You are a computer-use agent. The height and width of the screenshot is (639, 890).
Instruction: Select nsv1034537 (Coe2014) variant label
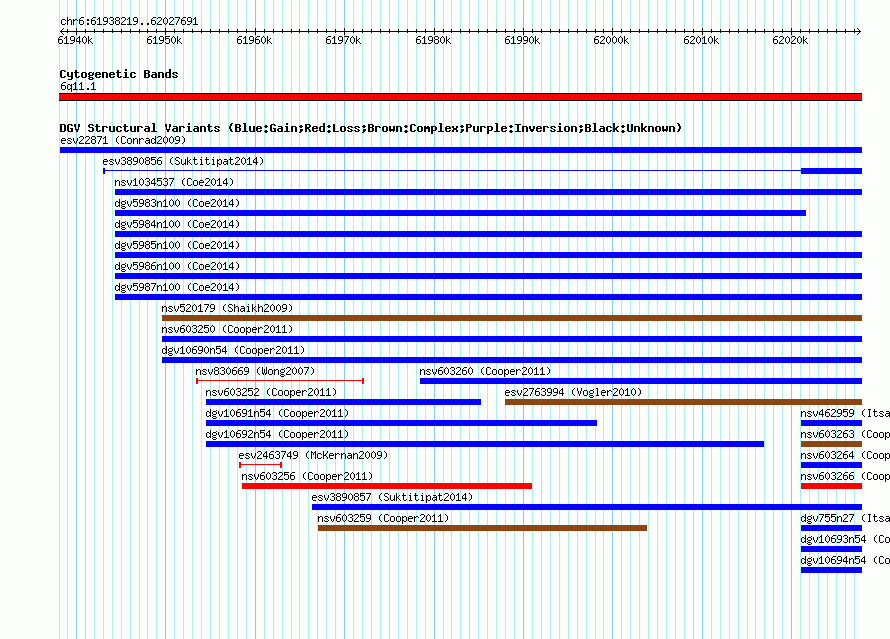coord(174,182)
